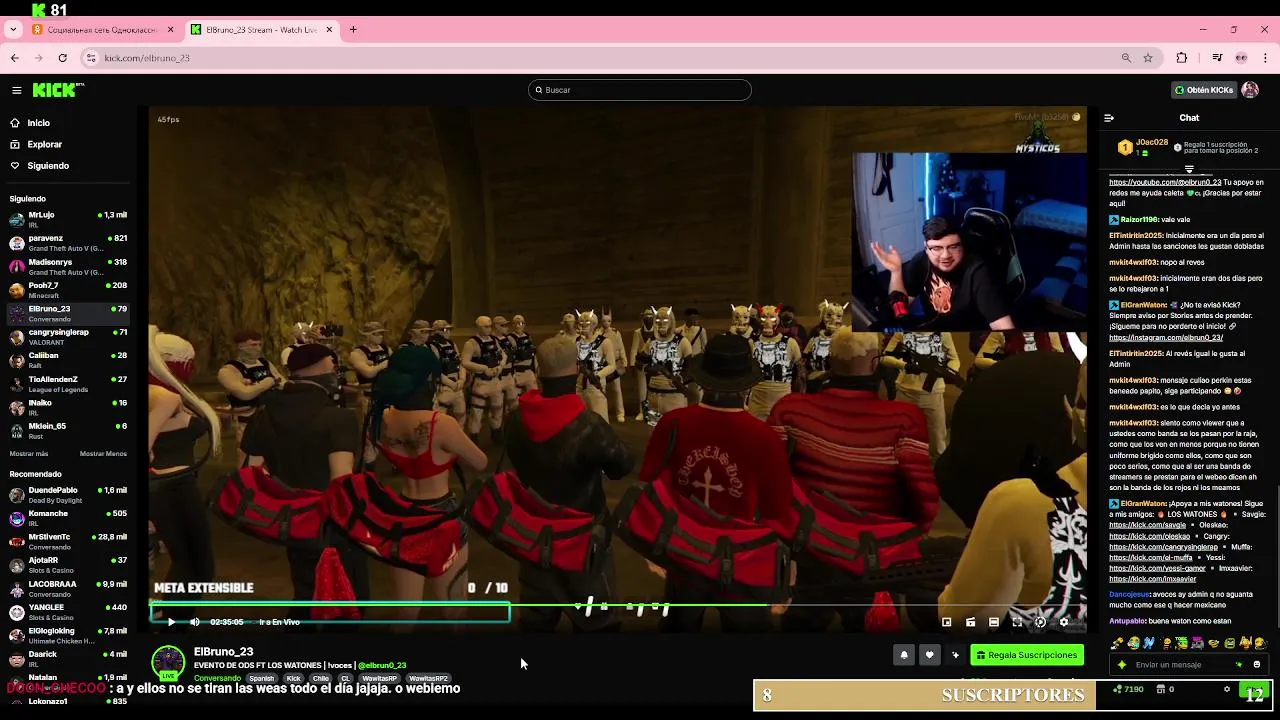Open DuendePablo recommended channel

tap(68, 495)
